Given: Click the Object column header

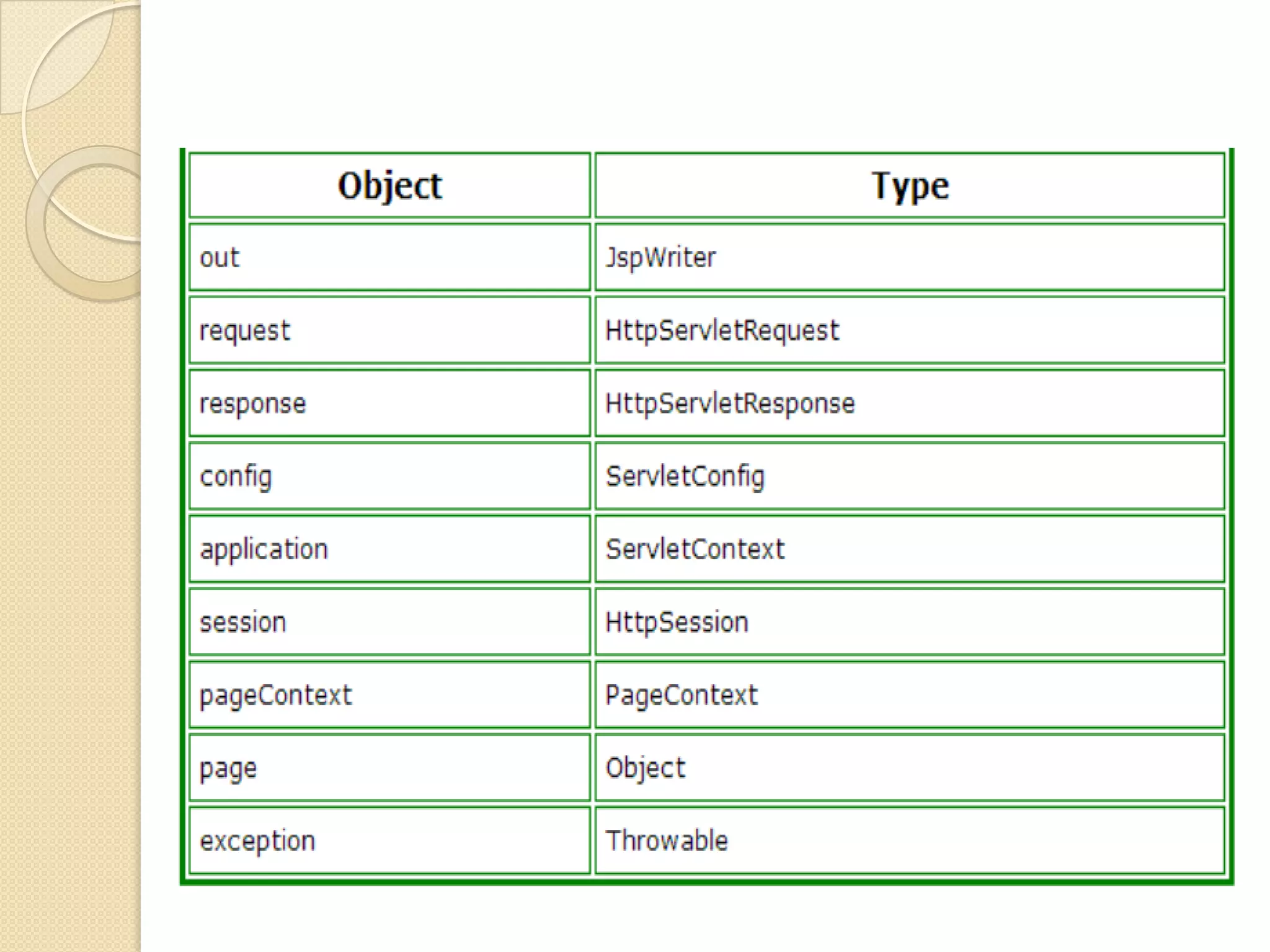Looking at the screenshot, I should point(389,185).
